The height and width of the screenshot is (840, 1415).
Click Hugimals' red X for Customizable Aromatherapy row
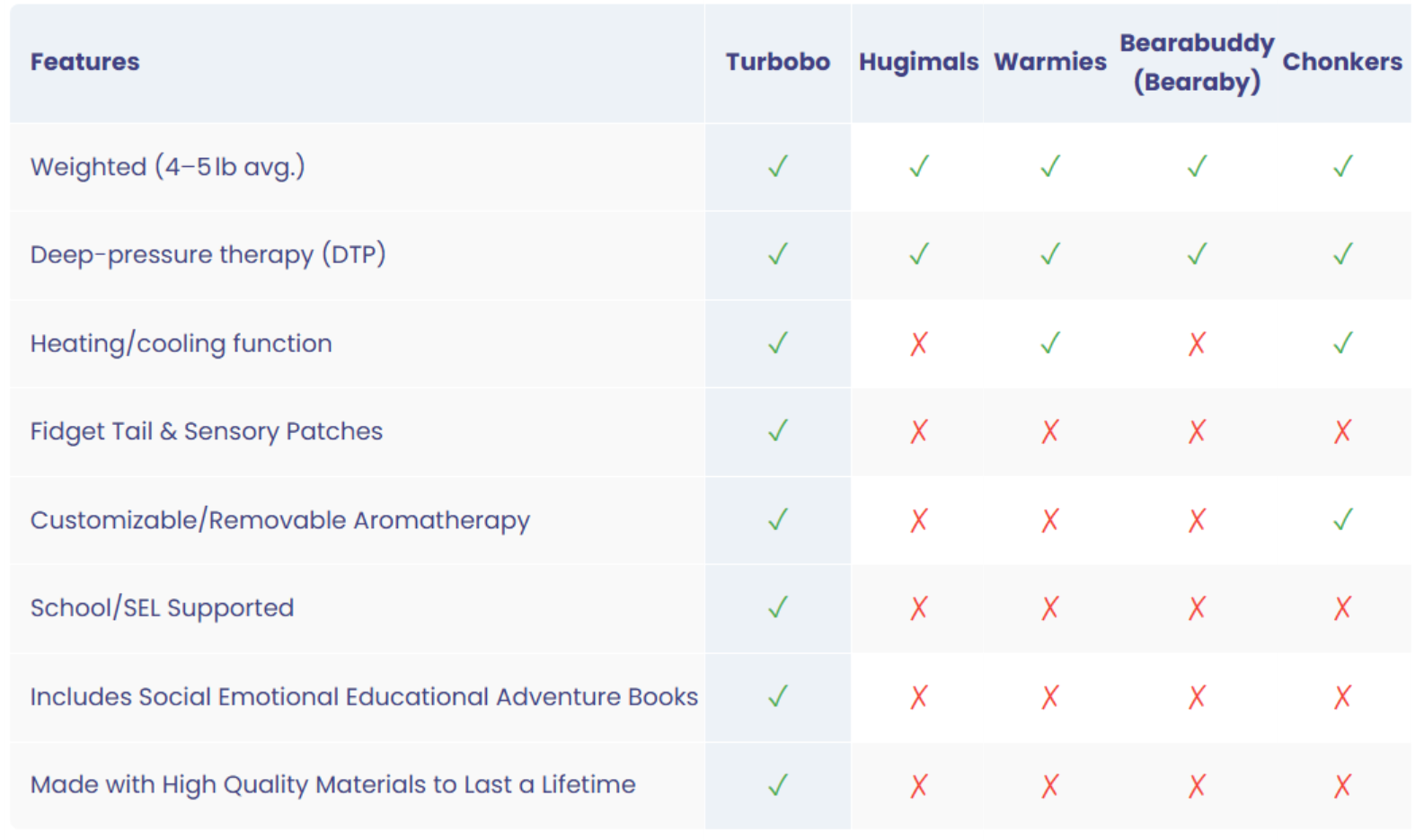coord(918,520)
